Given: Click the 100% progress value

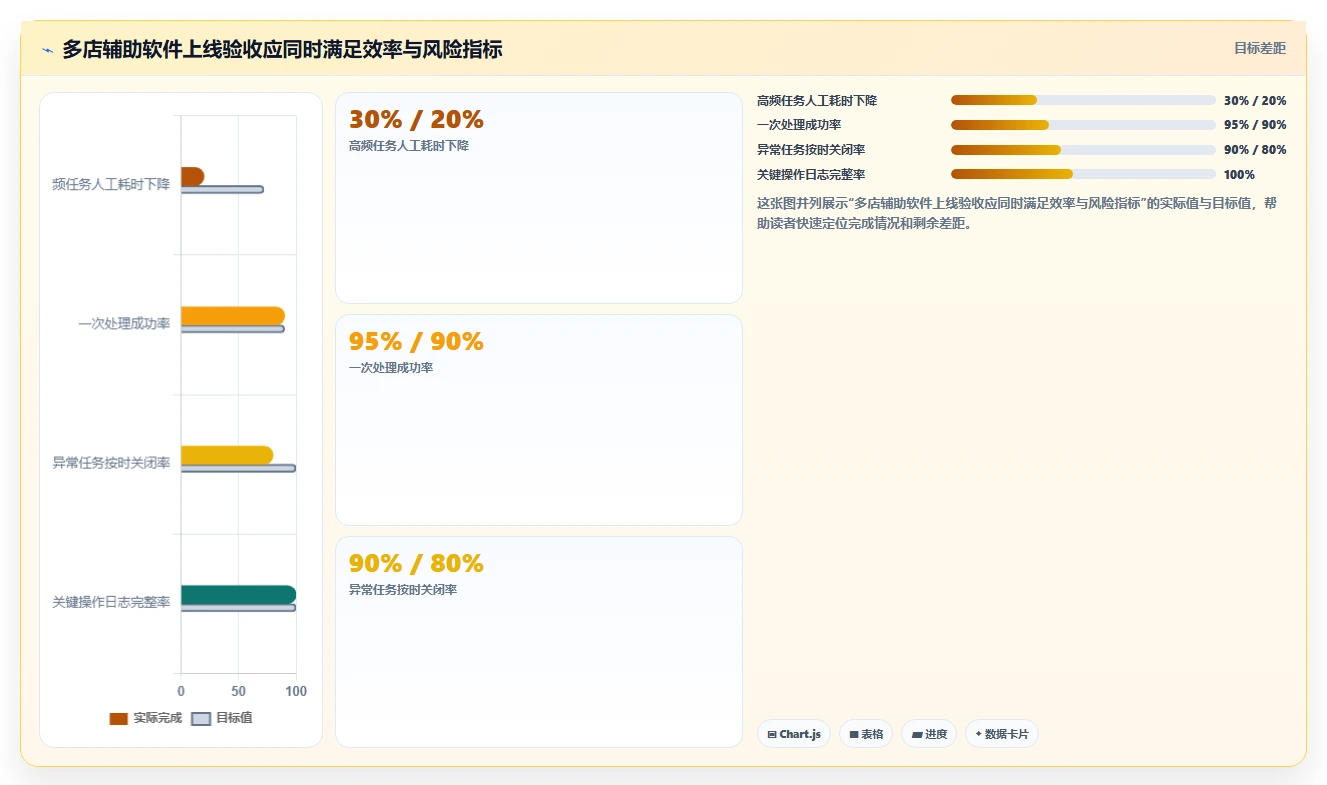Looking at the screenshot, I should [x=1239, y=175].
